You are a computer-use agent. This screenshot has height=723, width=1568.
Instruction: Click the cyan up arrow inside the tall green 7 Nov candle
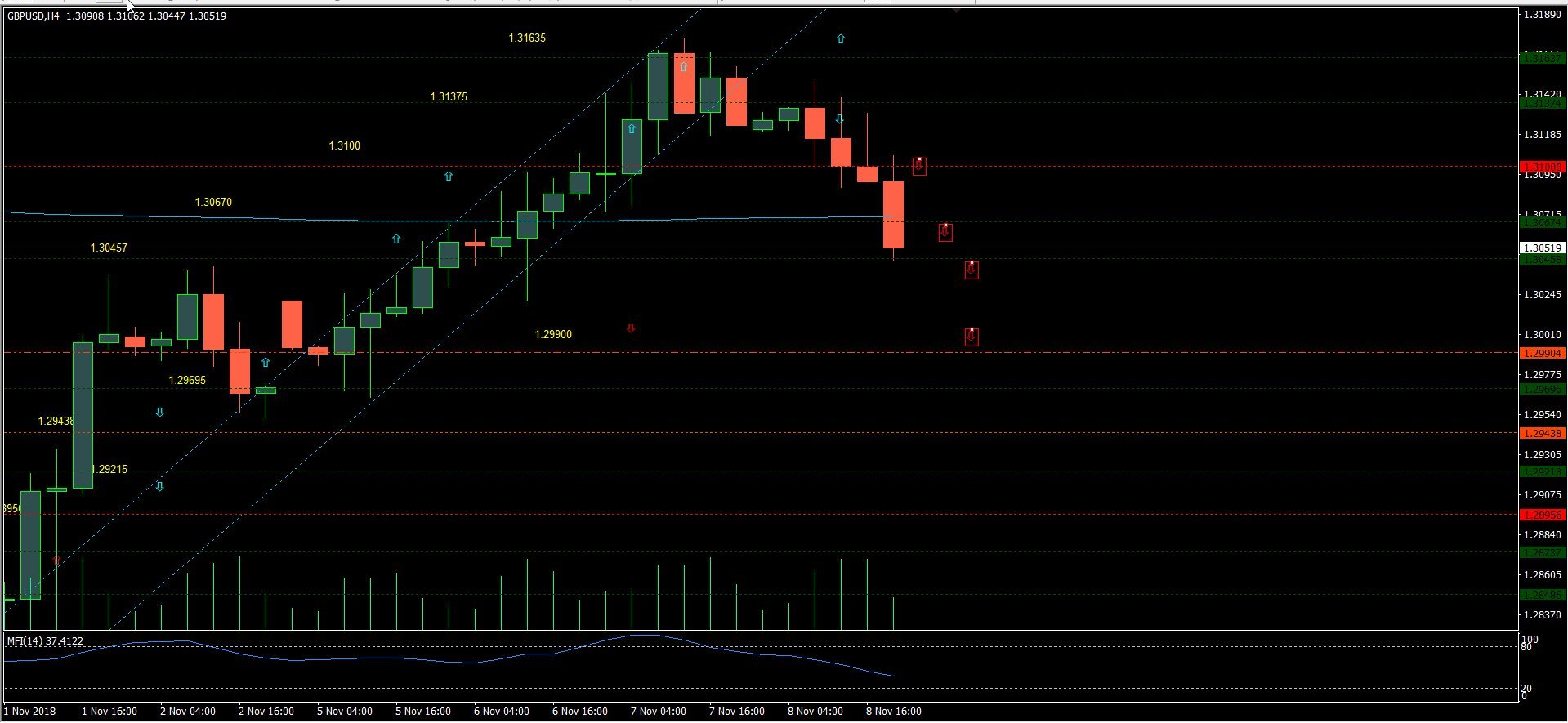point(632,128)
